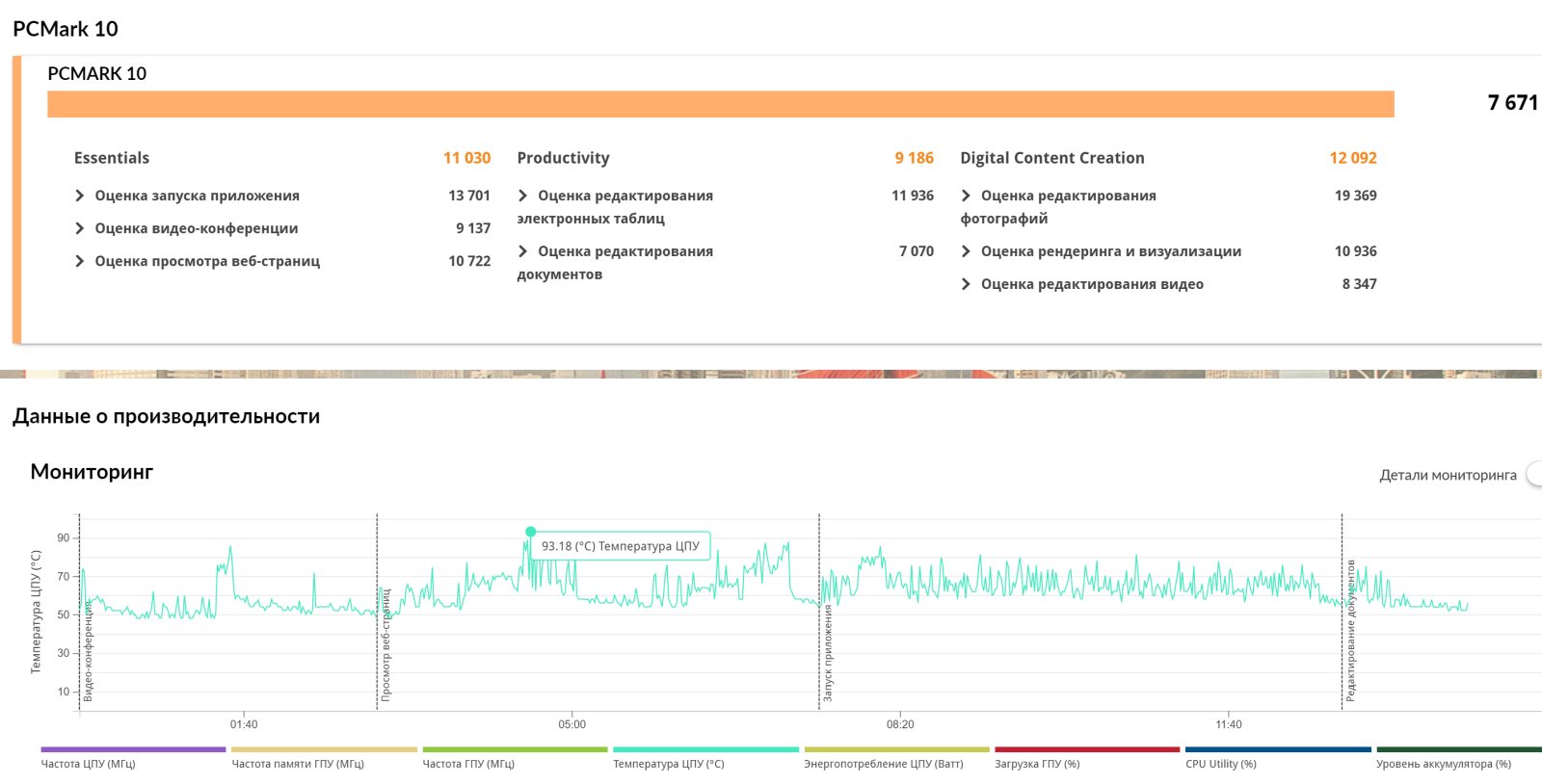Screen dimensions: 1542x784
Task: Click the value 19 369
Action: tap(1356, 196)
